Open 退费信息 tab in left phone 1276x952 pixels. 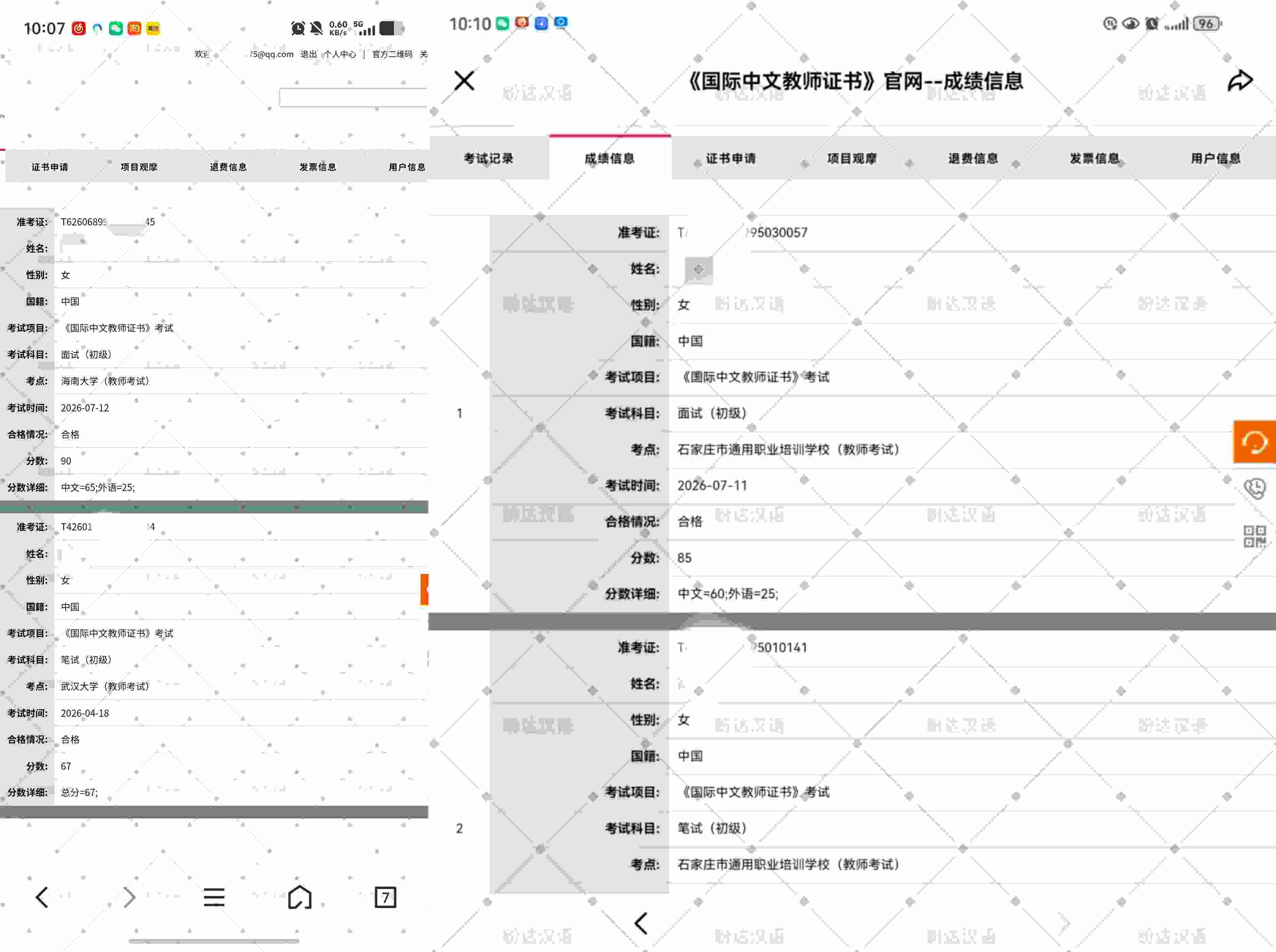[228, 167]
